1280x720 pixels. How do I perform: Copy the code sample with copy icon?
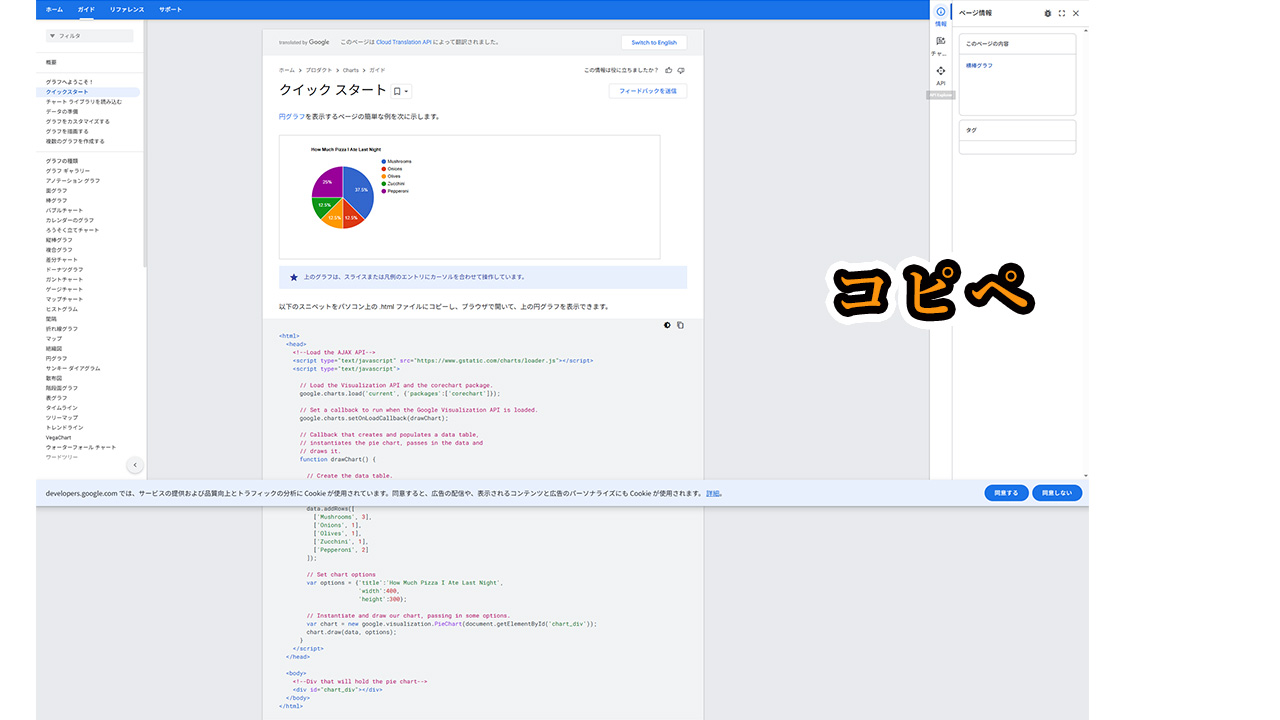680,325
